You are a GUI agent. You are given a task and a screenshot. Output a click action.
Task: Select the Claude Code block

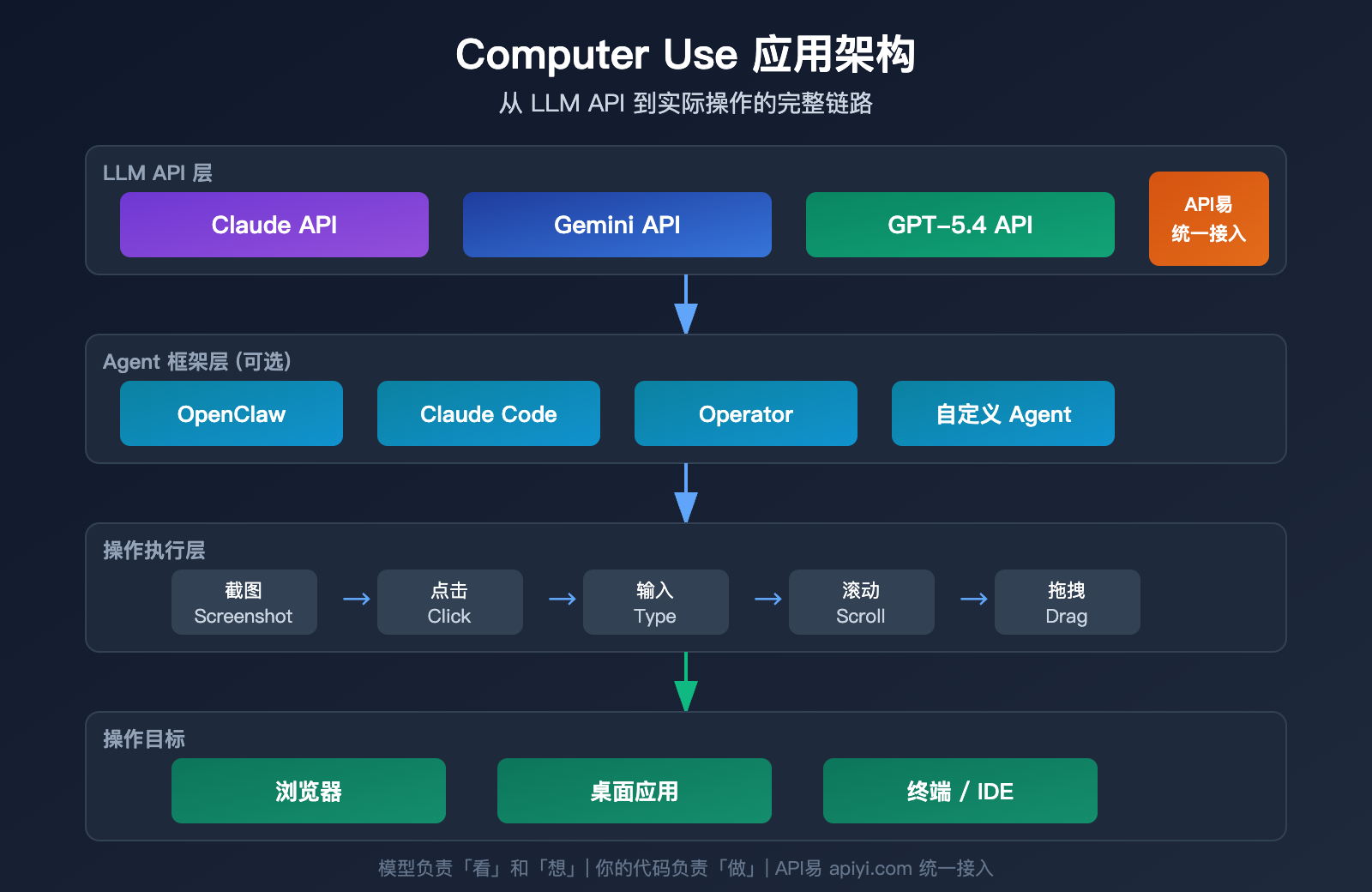point(488,413)
